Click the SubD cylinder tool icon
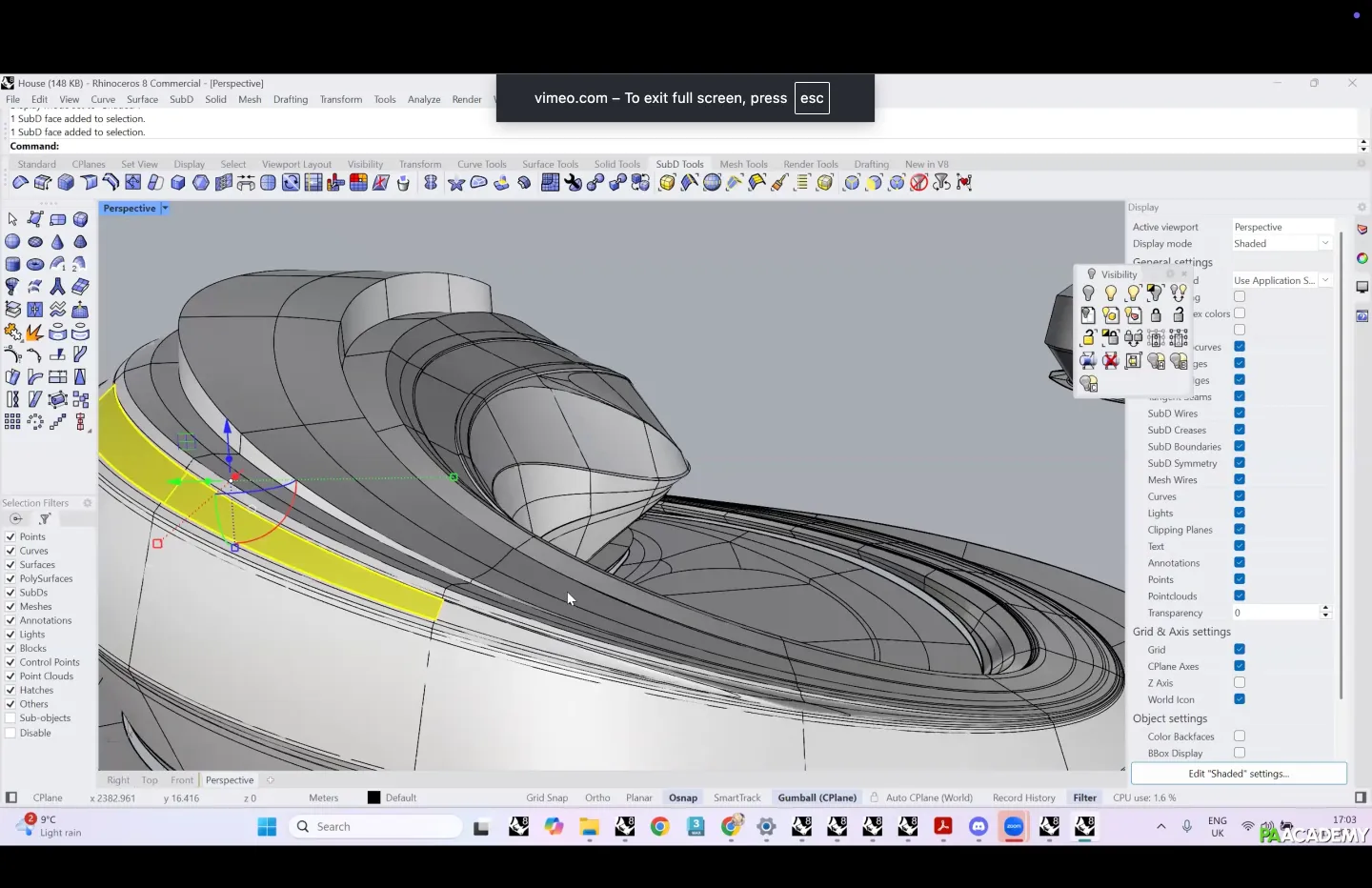The image size is (1372, 888). (12, 264)
